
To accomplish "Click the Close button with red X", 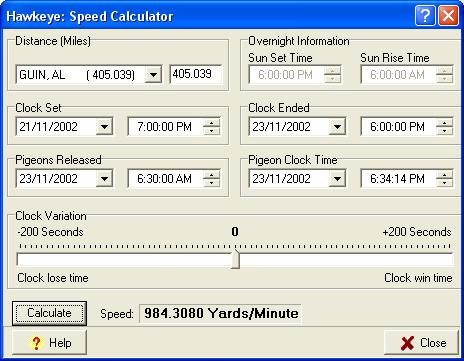I will (x=422, y=343).
